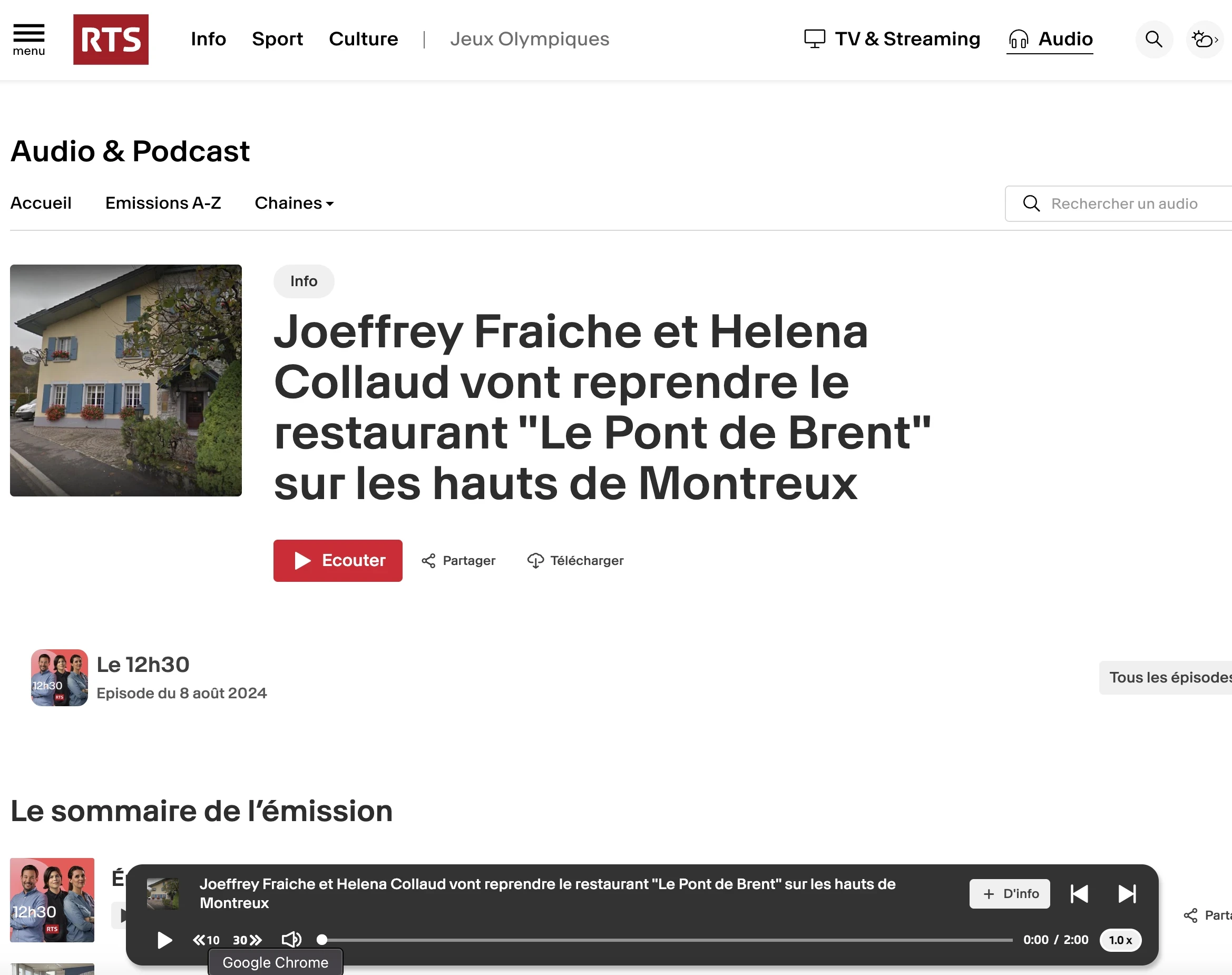Image resolution: width=1232 pixels, height=975 pixels.
Task: Open the header search magnifier icon
Action: [x=1153, y=40]
